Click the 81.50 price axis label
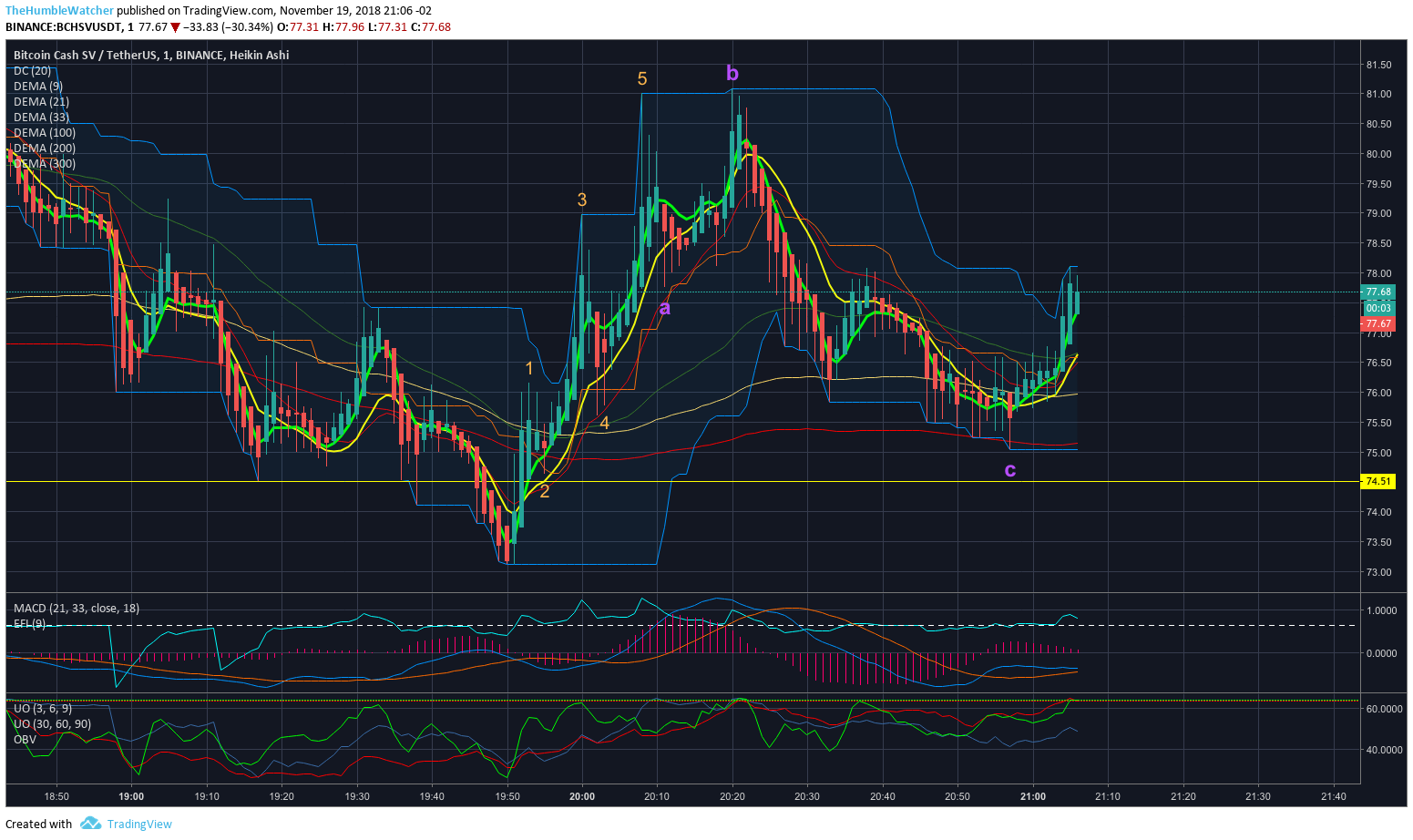Image resolution: width=1413 pixels, height=840 pixels. [x=1378, y=65]
